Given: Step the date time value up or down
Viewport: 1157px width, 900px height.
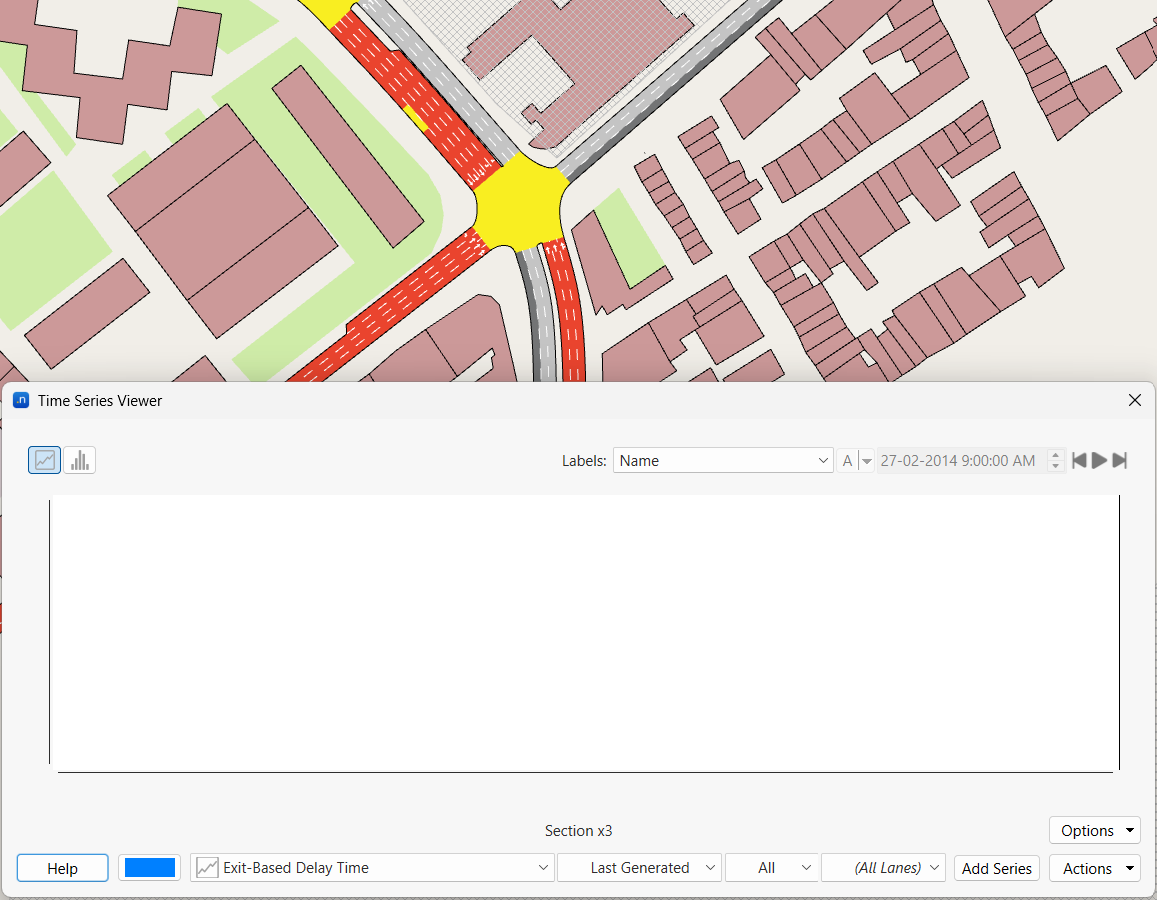Looking at the screenshot, I should 1055,461.
